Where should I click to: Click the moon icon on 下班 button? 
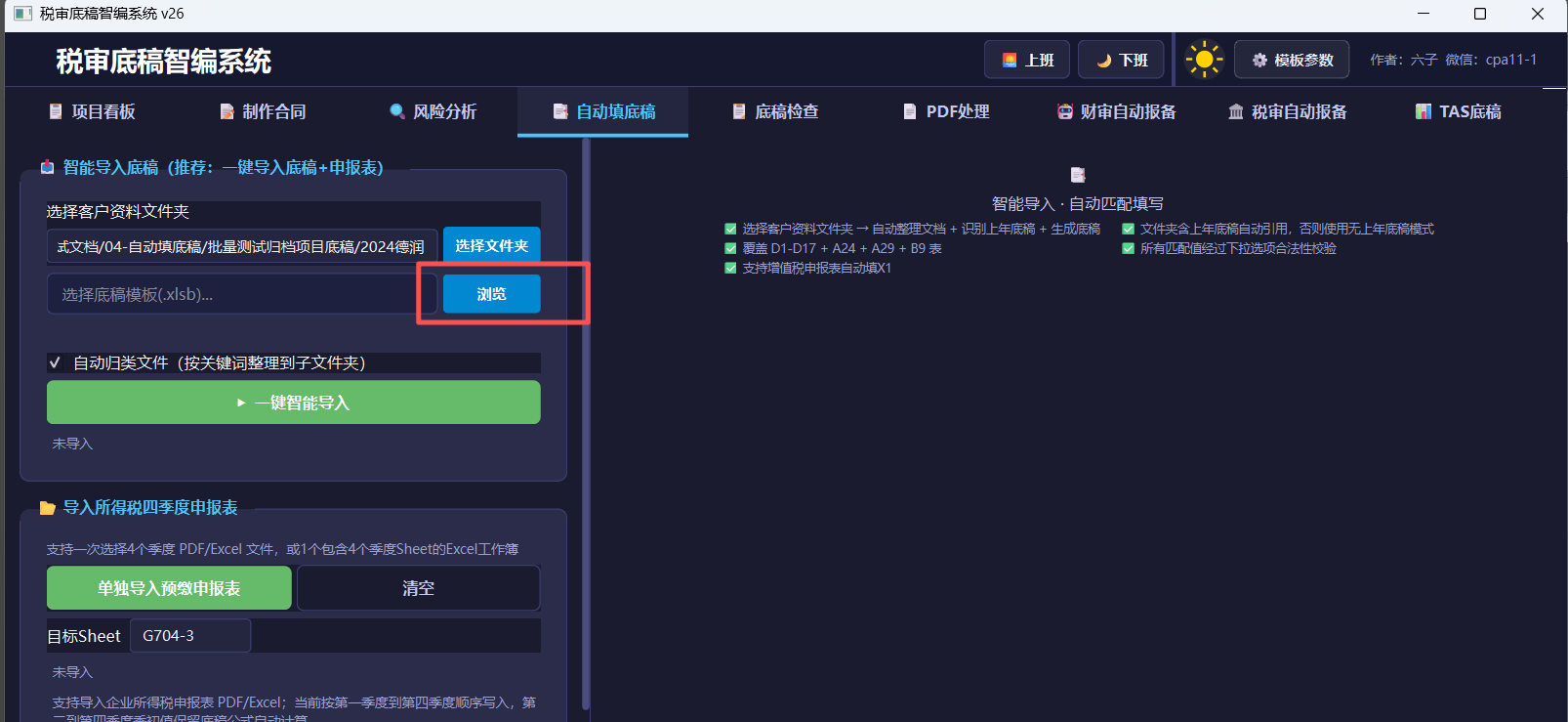click(x=1104, y=61)
